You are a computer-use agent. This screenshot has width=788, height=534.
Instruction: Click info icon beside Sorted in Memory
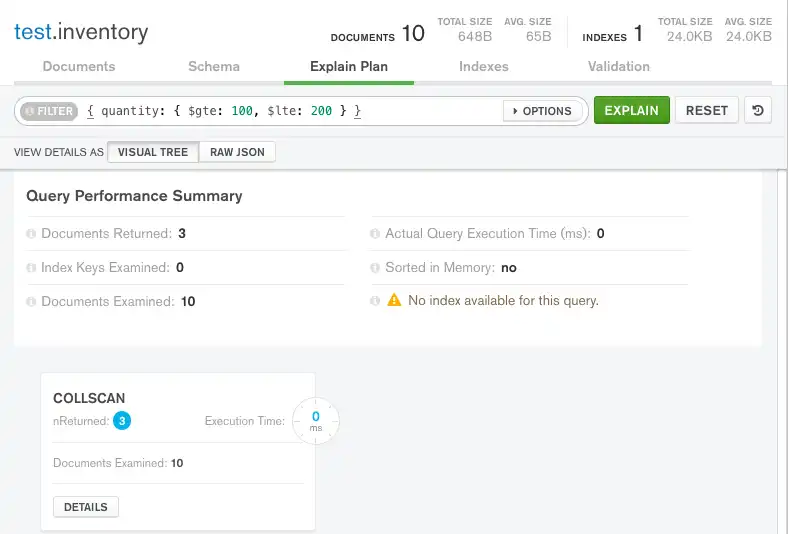point(376,268)
